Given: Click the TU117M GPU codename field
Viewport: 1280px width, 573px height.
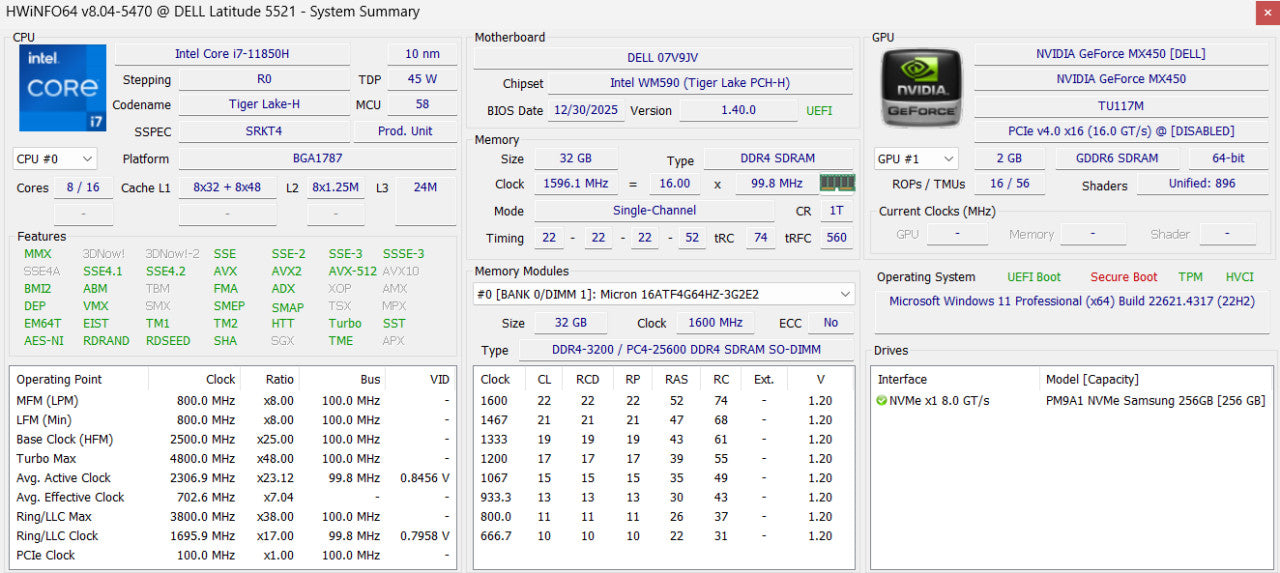Looking at the screenshot, I should (1121, 105).
